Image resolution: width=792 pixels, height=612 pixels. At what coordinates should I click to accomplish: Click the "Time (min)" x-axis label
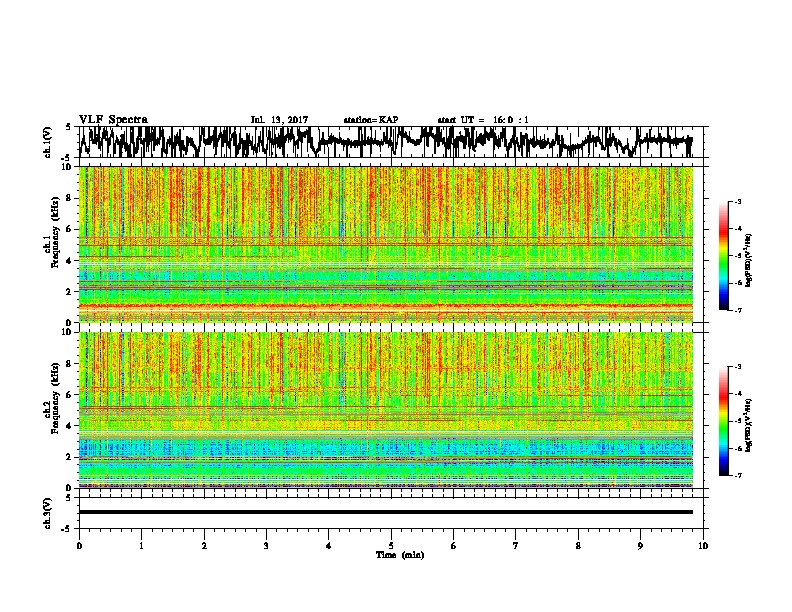point(400,555)
